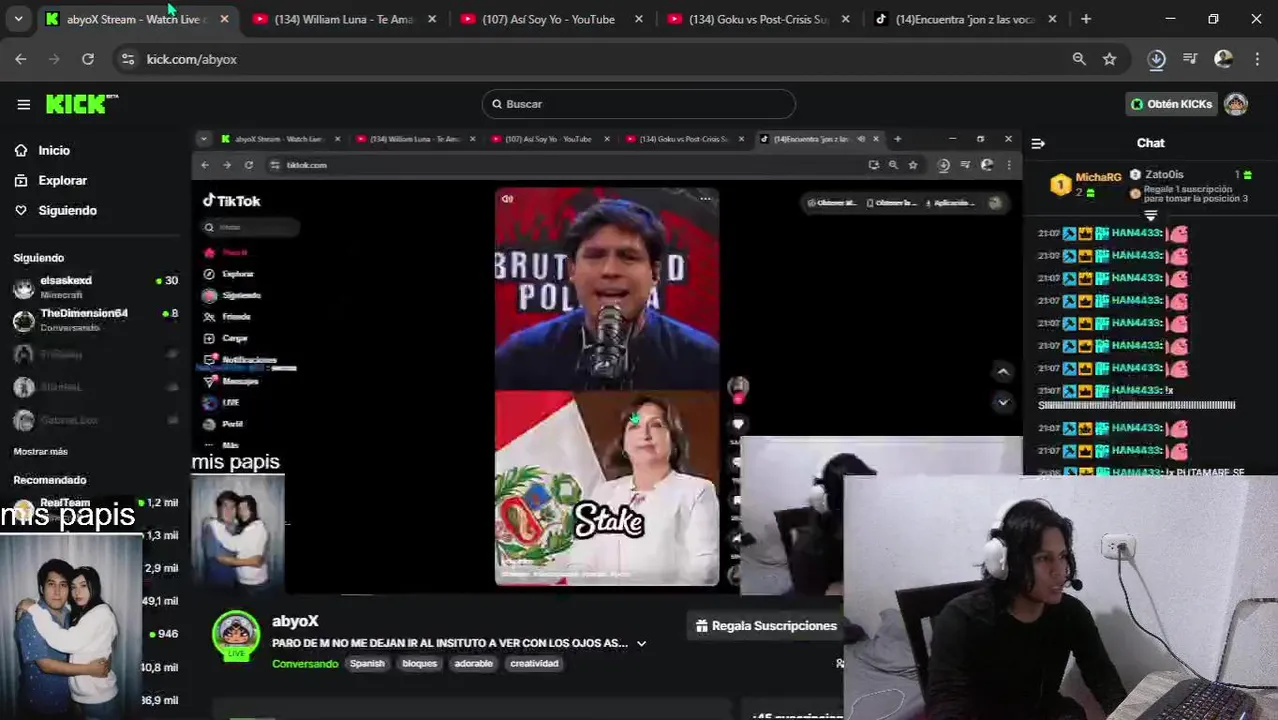Open TheDimension64's channel
The height and width of the screenshot is (720, 1278).
click(95, 320)
